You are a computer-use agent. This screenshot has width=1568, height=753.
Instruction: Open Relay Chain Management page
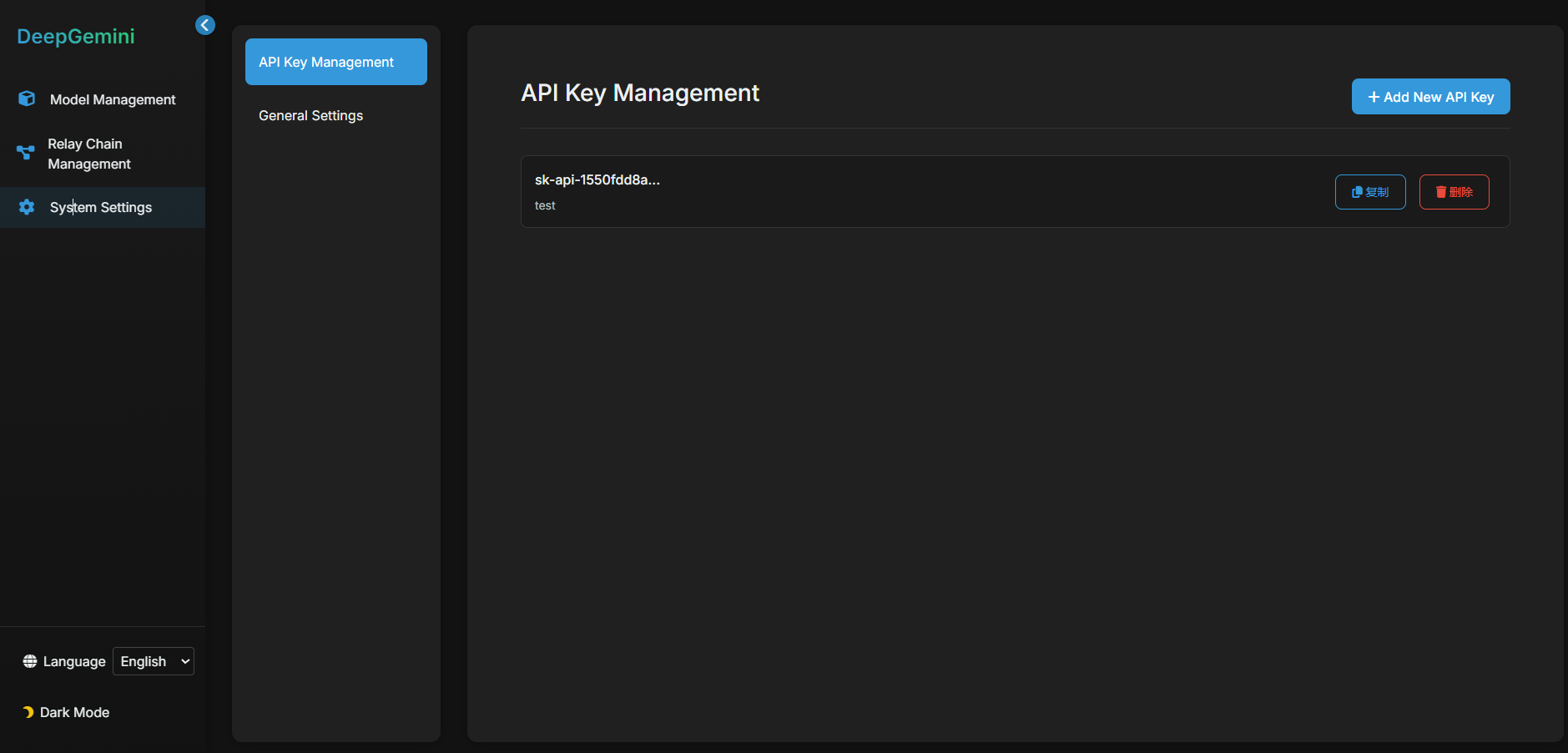coord(103,154)
